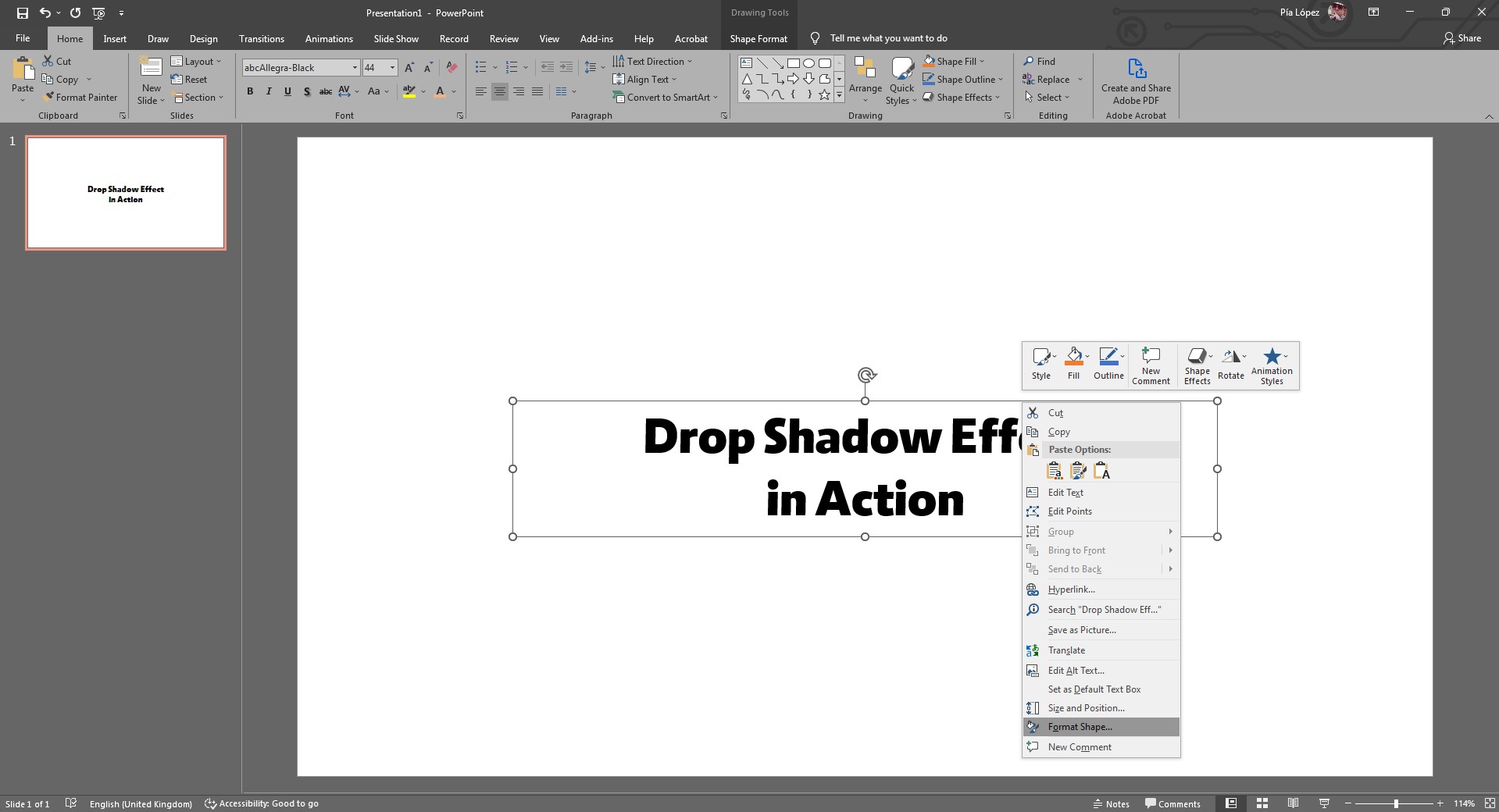Image resolution: width=1499 pixels, height=812 pixels.
Task: Toggle italic formatting
Action: (268, 91)
